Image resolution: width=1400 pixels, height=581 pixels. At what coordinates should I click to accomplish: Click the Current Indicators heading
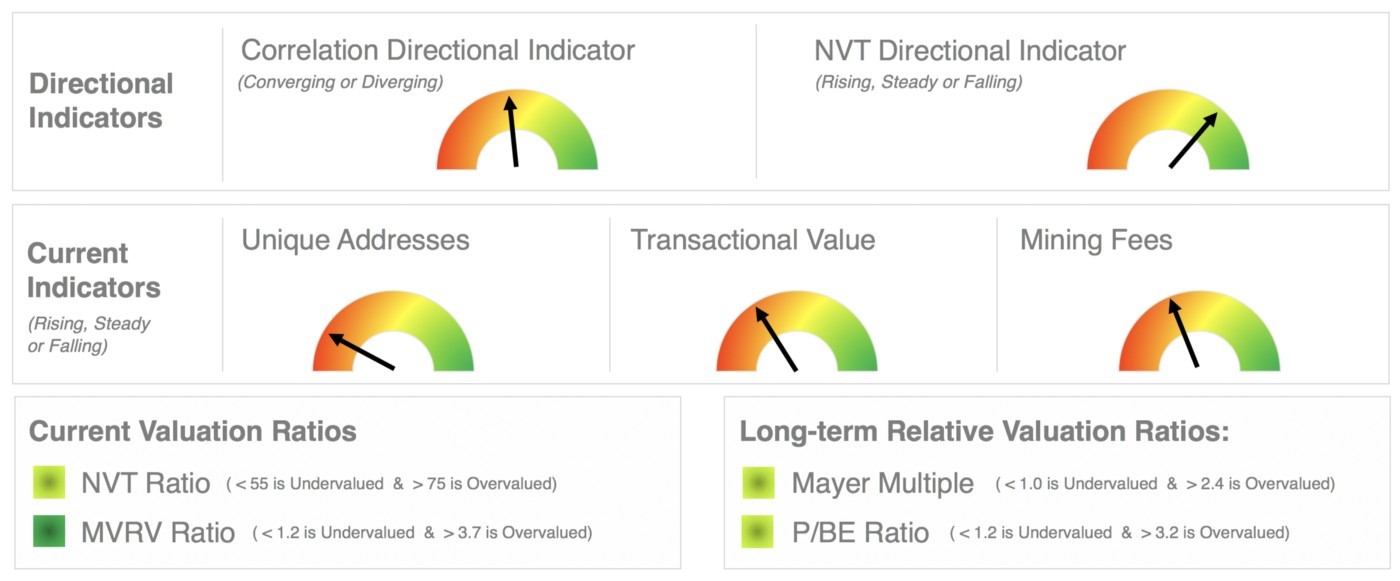tap(94, 270)
